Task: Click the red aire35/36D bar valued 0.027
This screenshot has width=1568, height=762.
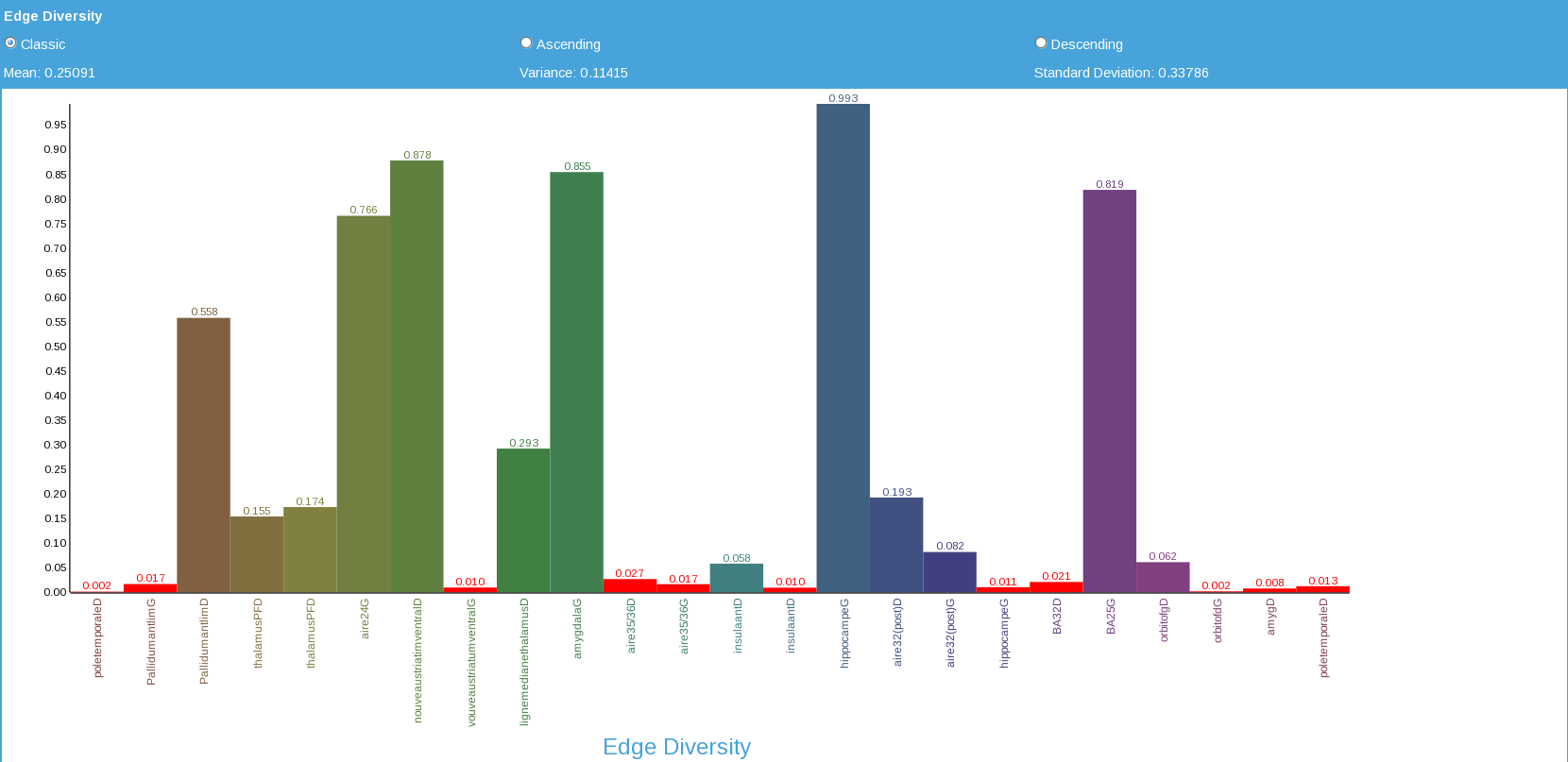Action: click(630, 586)
